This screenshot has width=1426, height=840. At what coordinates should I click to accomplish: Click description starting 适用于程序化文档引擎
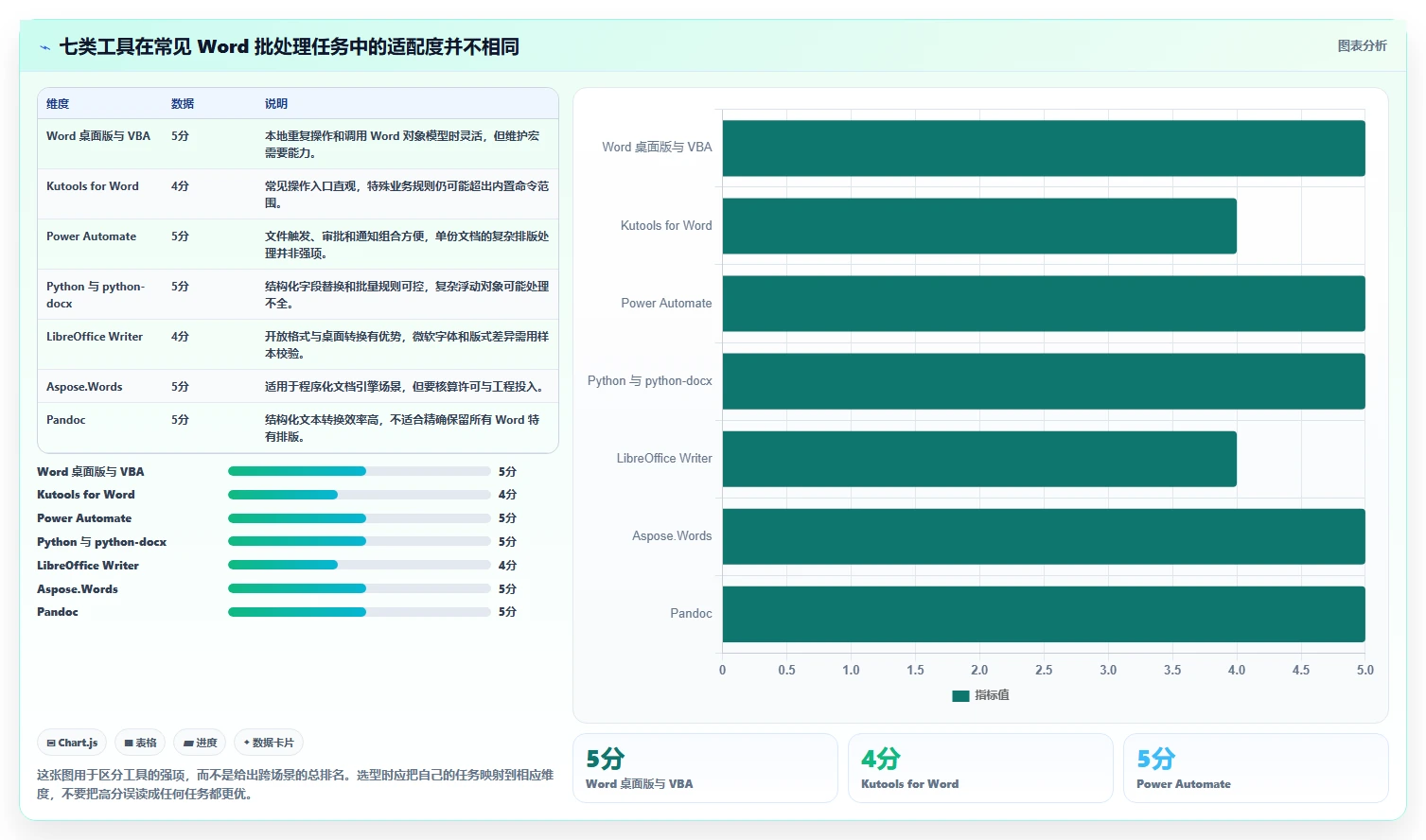point(404,387)
